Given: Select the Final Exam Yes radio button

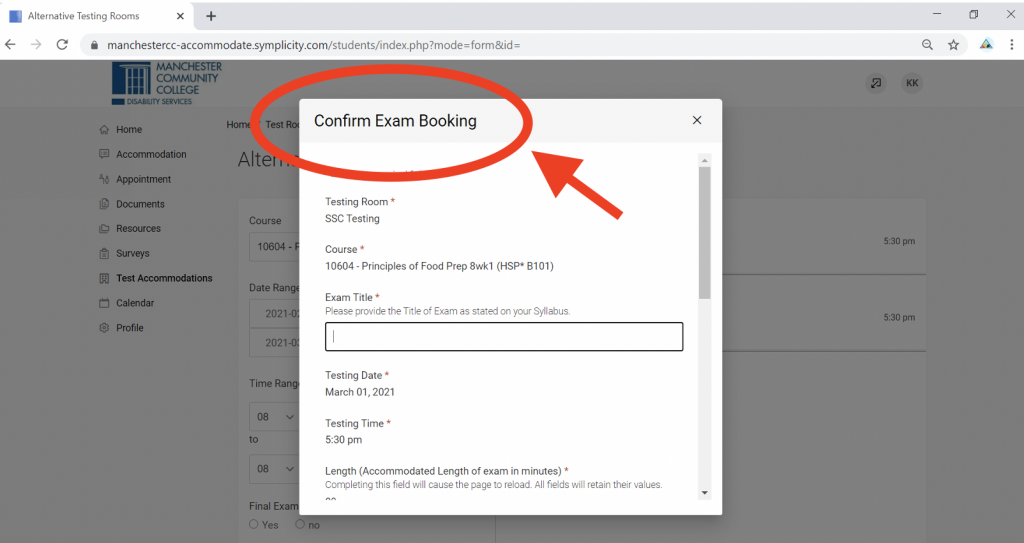Looking at the screenshot, I should coord(254,524).
